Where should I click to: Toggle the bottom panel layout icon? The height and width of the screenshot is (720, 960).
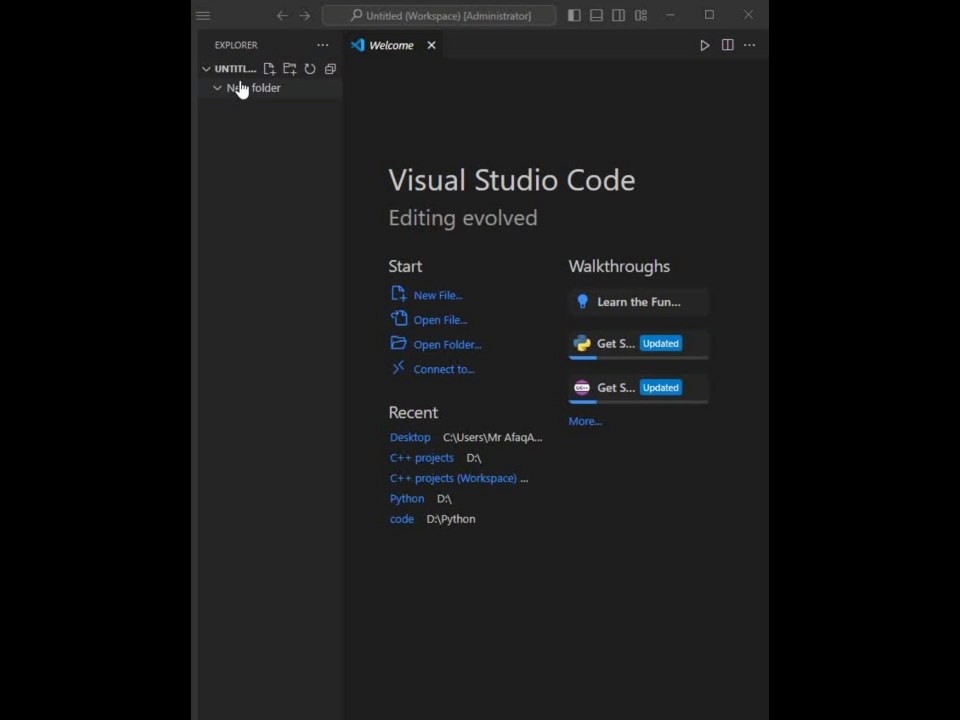click(596, 15)
